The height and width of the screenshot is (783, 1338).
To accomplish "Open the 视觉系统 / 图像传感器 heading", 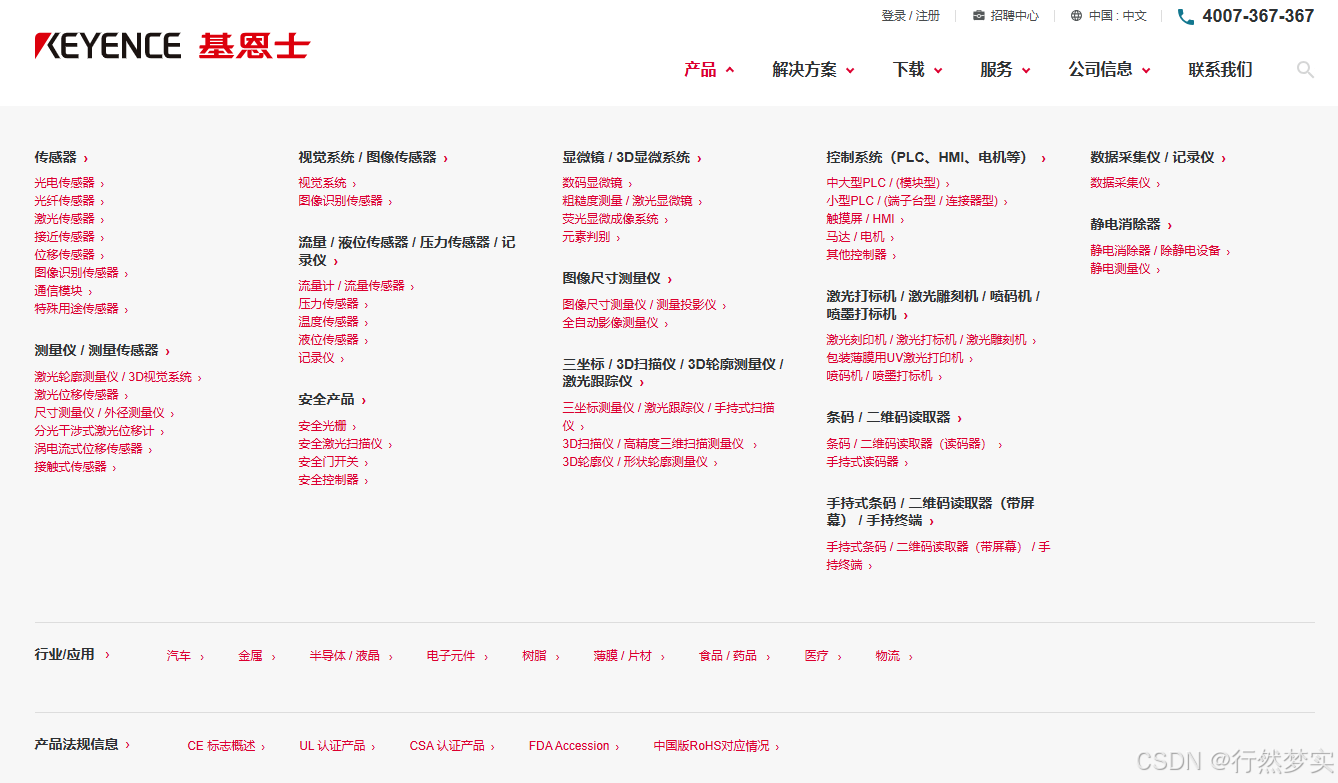I will click(373, 157).
